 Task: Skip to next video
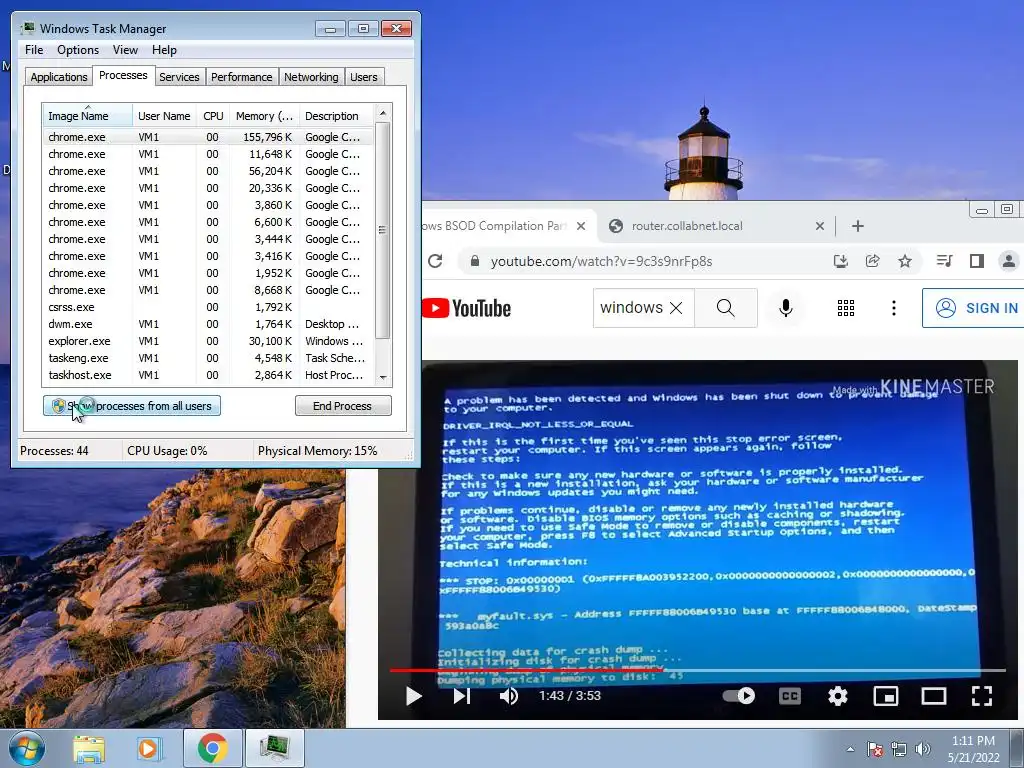(x=462, y=696)
